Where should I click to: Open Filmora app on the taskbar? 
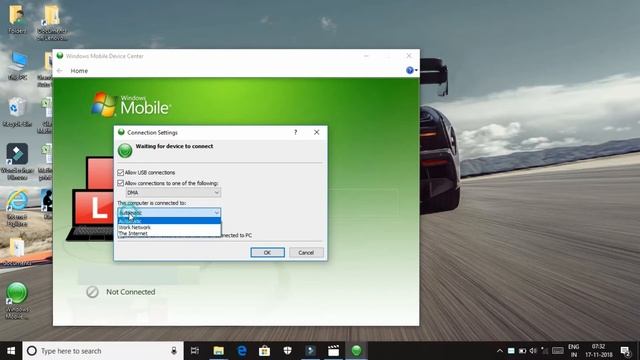click(311, 351)
